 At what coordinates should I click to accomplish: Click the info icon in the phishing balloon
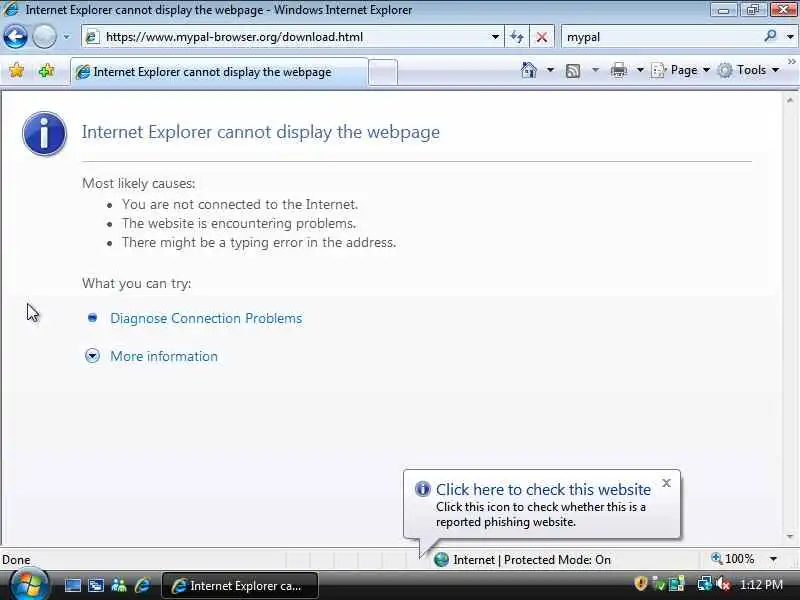(x=422, y=489)
